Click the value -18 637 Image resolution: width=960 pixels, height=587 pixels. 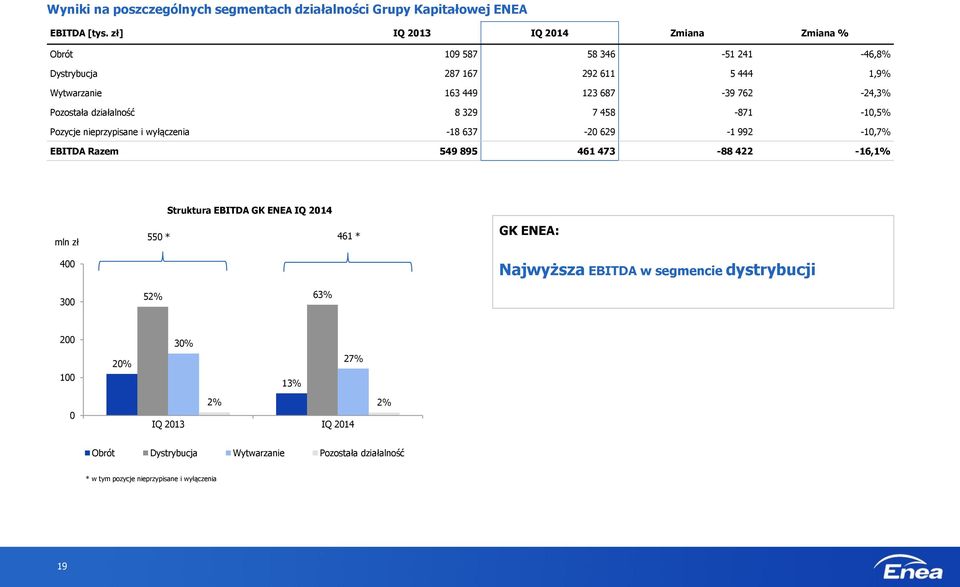point(462,132)
